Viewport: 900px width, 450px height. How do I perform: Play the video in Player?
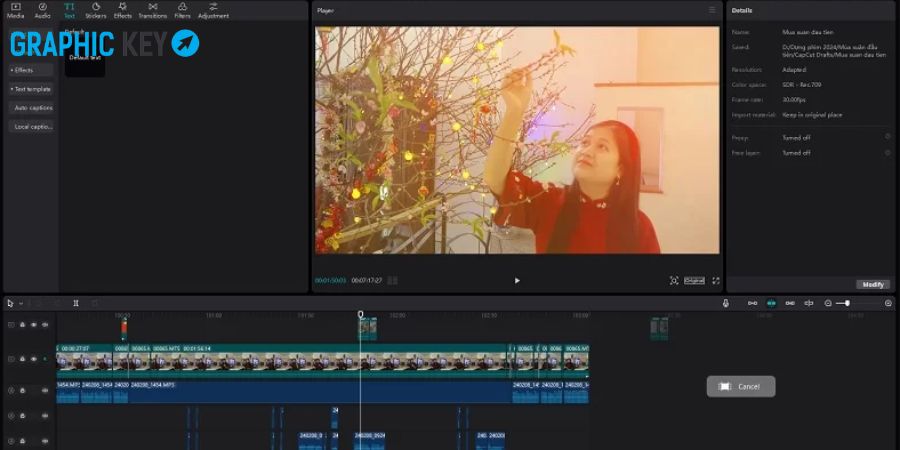click(x=517, y=281)
